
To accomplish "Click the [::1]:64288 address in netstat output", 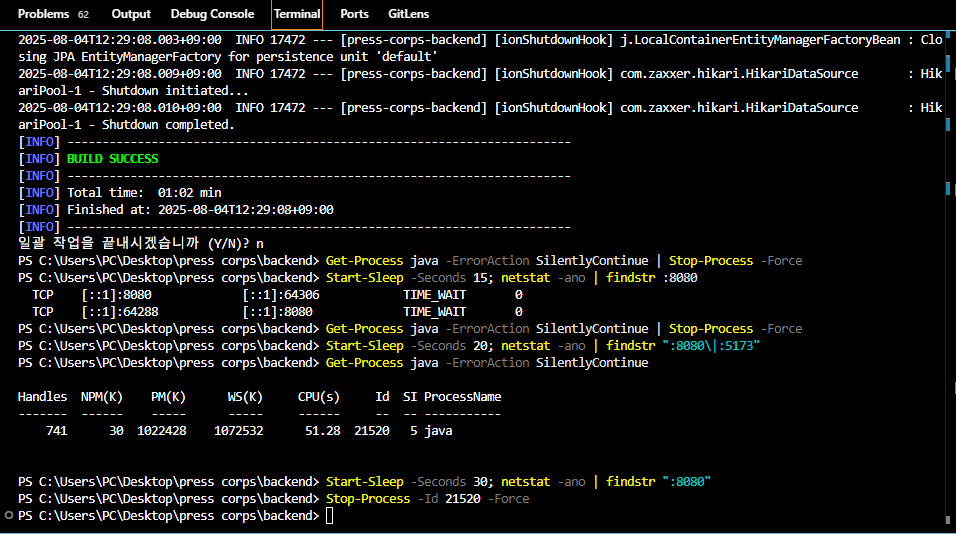I will coord(120,312).
